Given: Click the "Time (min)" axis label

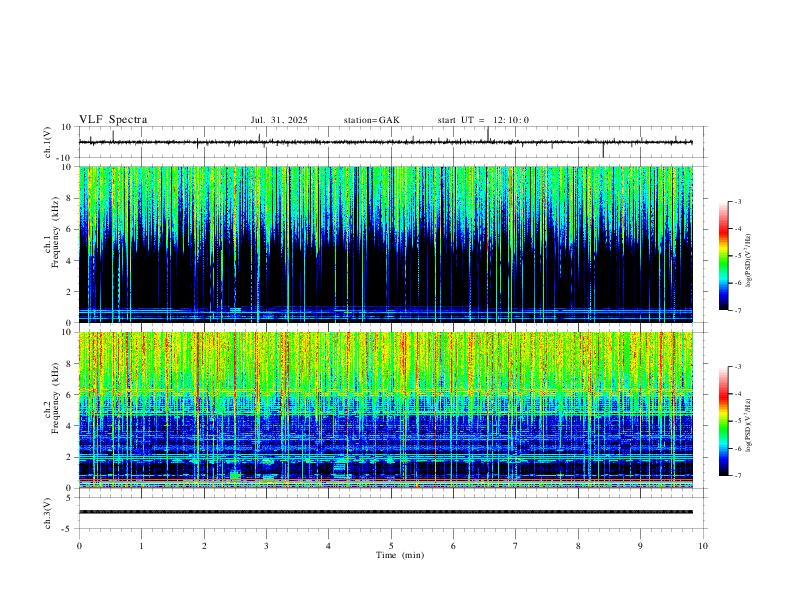Looking at the screenshot, I should [x=400, y=555].
